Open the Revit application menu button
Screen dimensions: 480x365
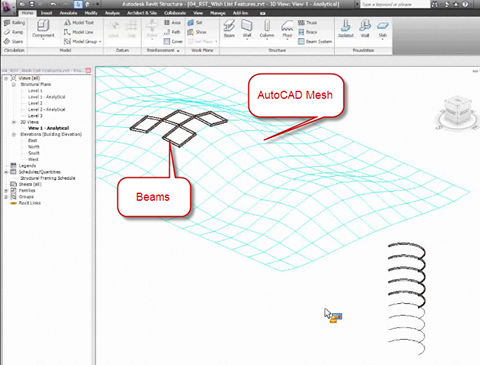[7, 7]
